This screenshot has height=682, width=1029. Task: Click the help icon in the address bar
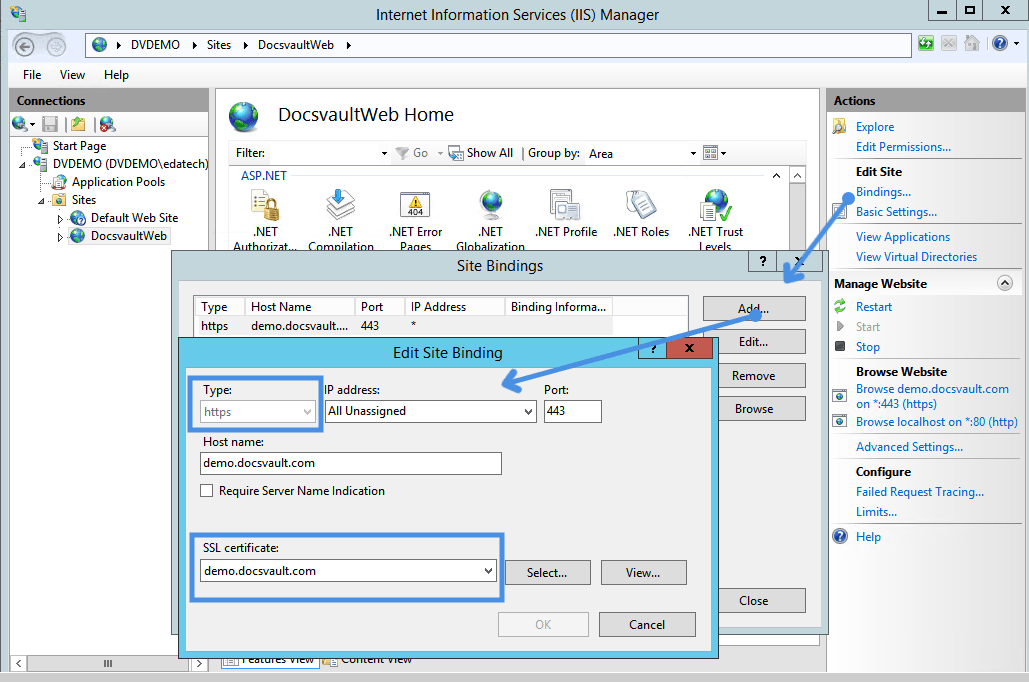tap(998, 44)
